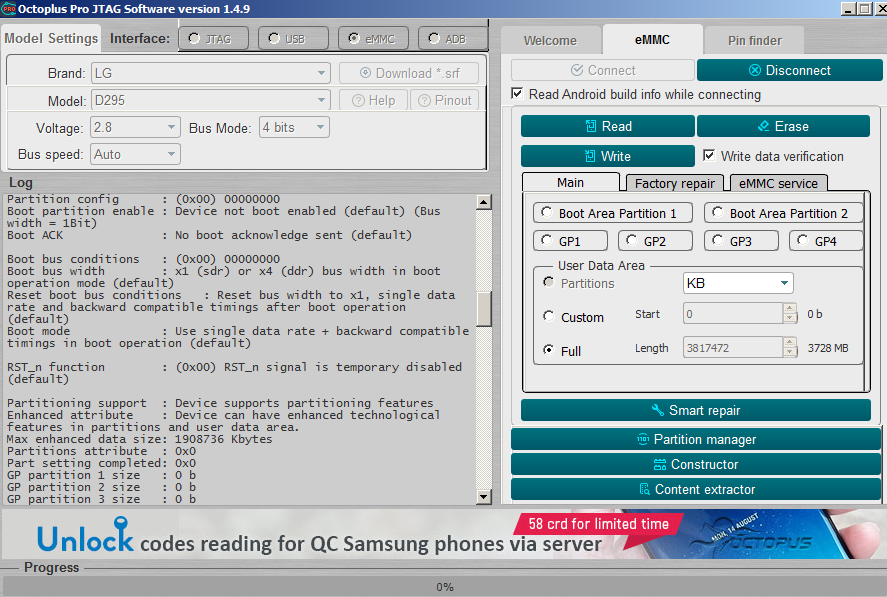This screenshot has height=597, width=887.
Task: Click the Help question mark icon
Action: [x=358, y=101]
